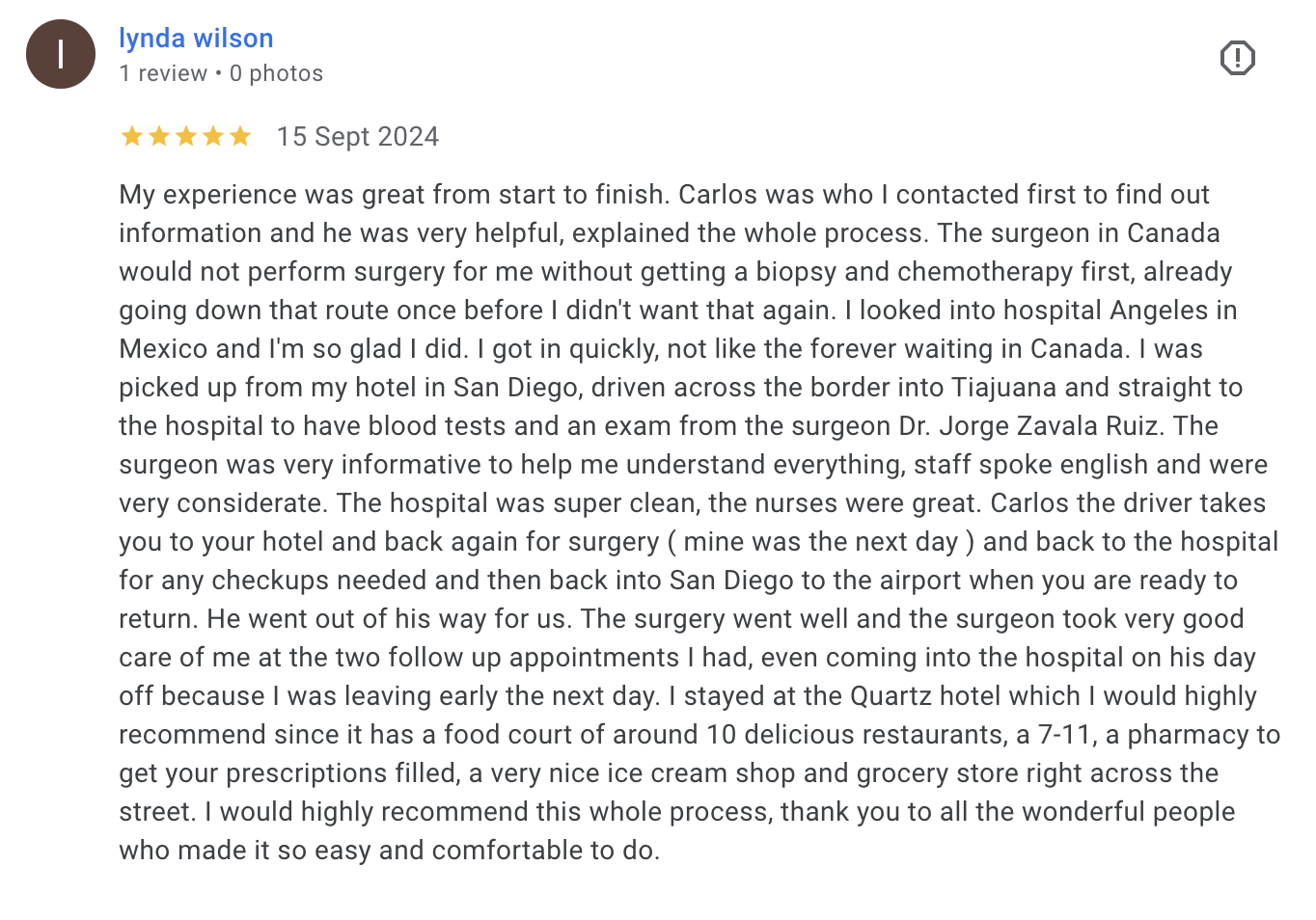Click the fifth rating star

click(240, 137)
